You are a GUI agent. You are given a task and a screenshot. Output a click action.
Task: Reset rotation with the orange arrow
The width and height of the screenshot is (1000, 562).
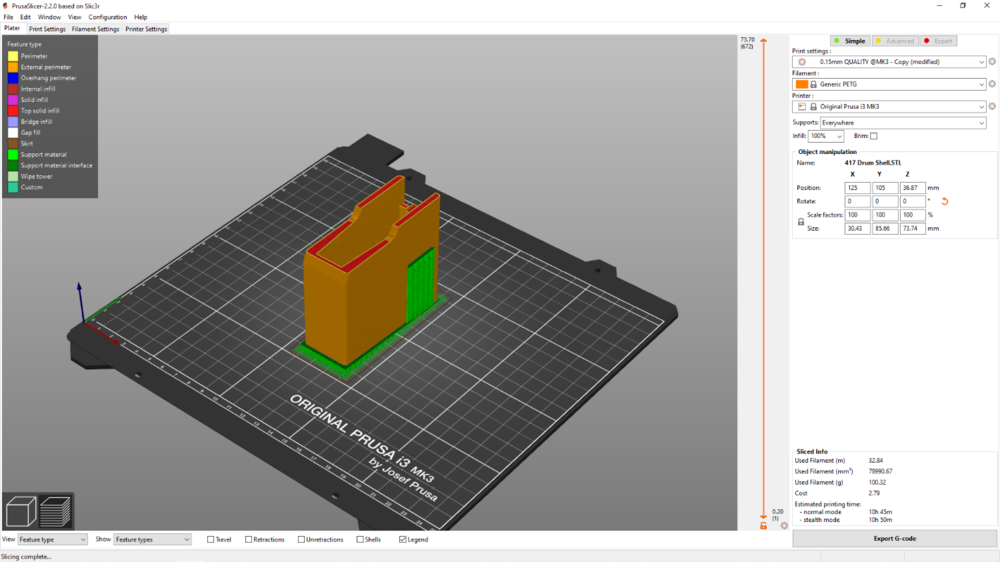click(x=944, y=201)
